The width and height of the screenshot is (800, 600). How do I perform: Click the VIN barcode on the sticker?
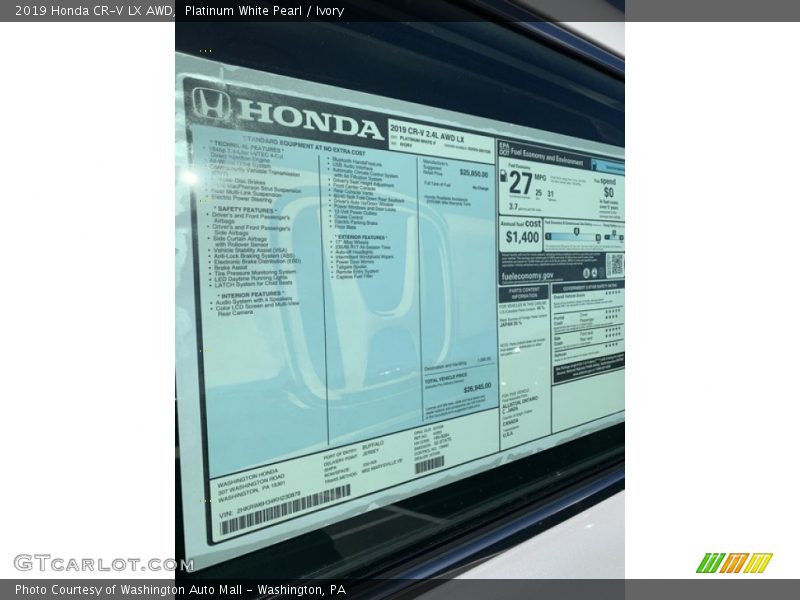pyautogui.click(x=285, y=509)
